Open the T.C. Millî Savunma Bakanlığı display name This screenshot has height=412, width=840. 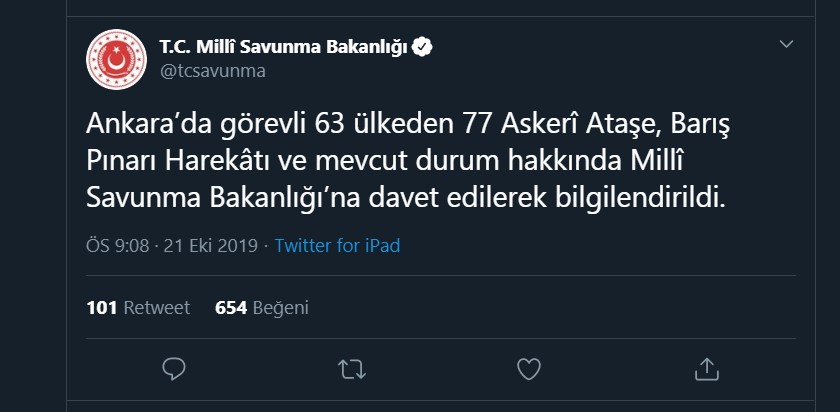283,47
